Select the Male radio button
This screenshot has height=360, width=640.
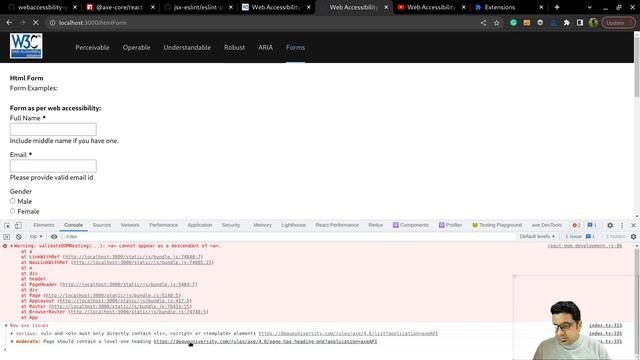tap(13, 201)
